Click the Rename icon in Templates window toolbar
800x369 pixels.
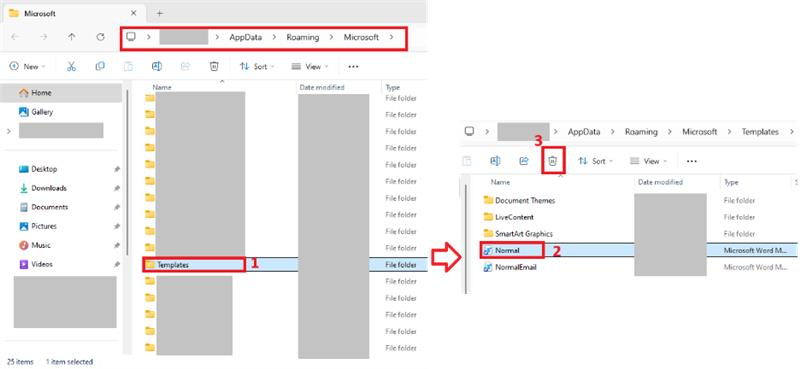pyautogui.click(x=495, y=161)
